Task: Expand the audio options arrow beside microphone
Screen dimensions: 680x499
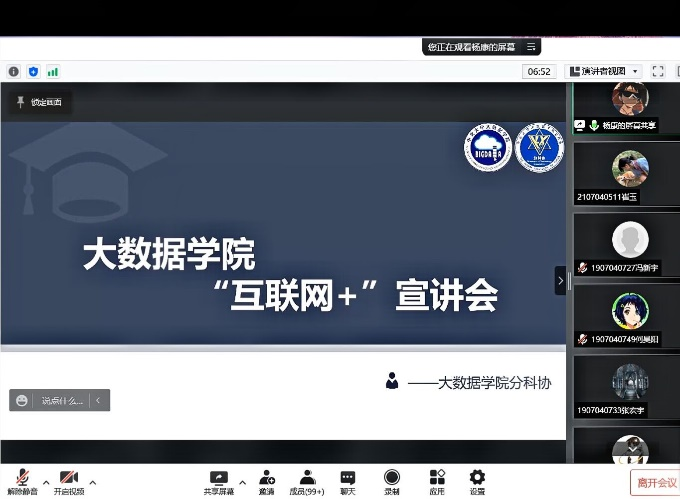Action: (x=43, y=475)
